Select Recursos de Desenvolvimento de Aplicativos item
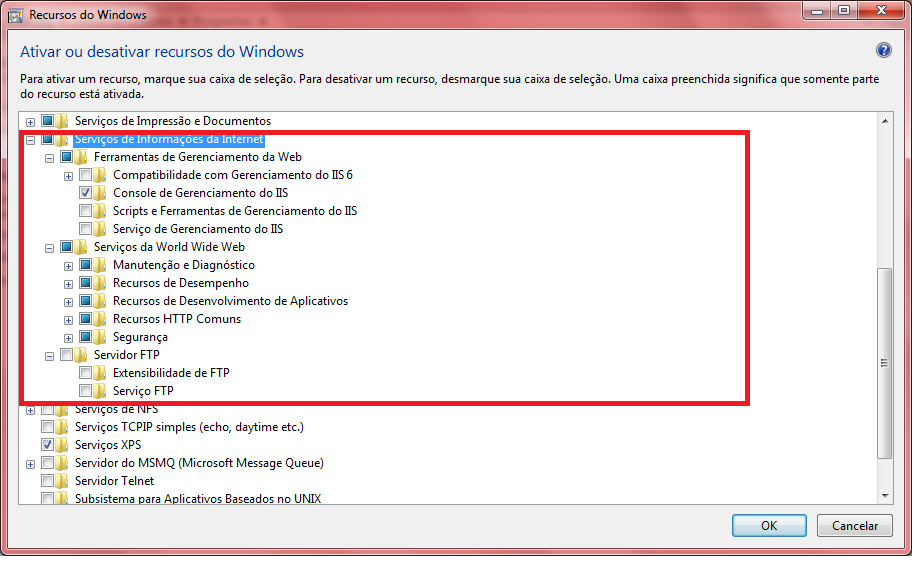The image size is (916, 567). coord(230,301)
